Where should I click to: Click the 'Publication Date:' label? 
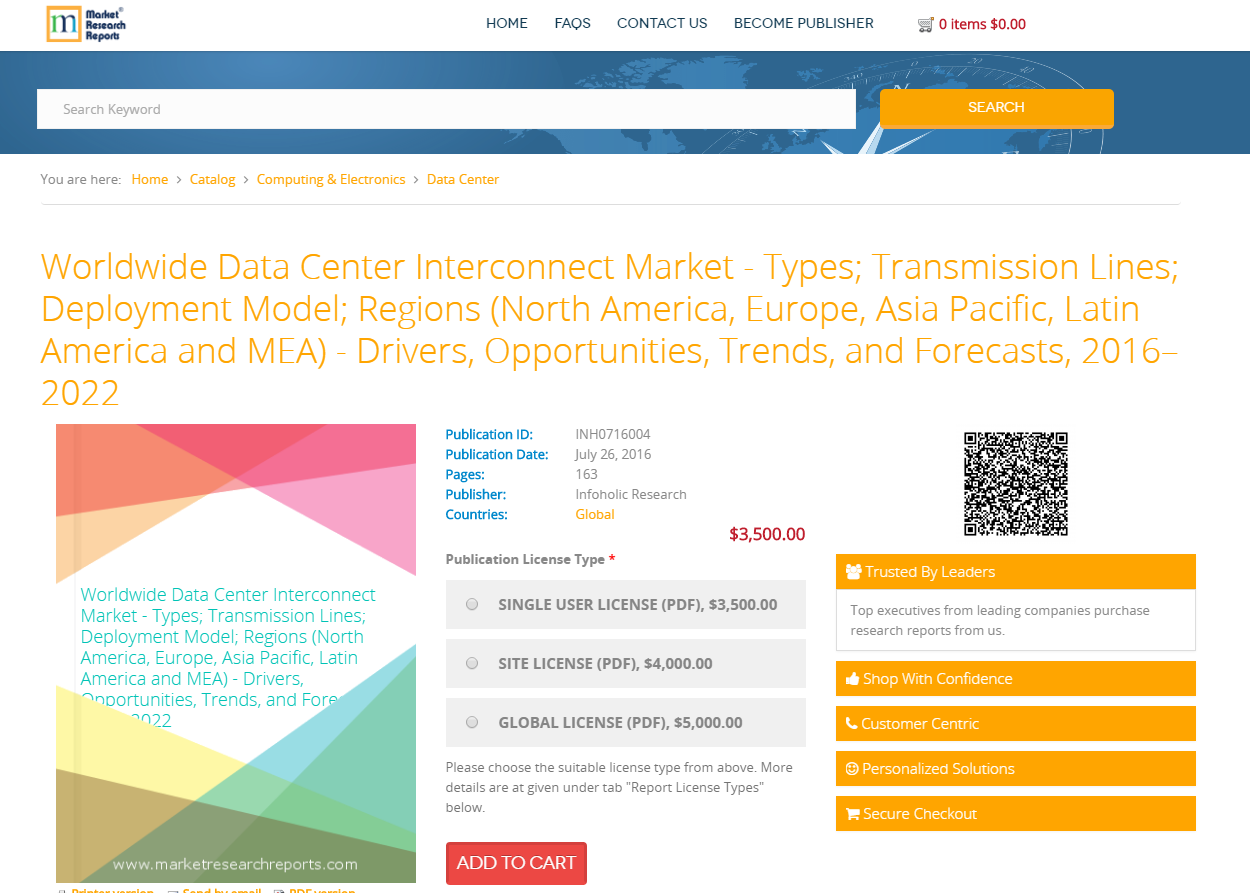click(x=497, y=454)
